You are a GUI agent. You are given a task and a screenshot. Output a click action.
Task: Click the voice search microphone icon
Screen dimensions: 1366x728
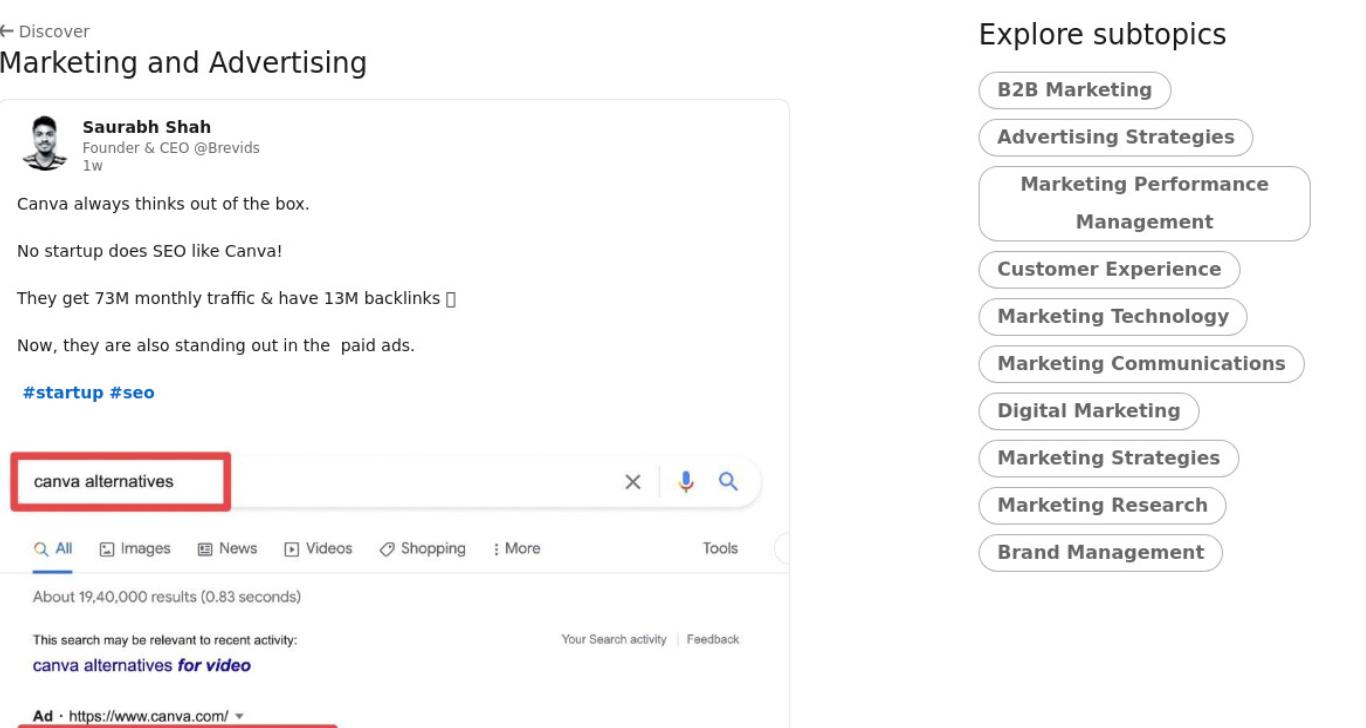tap(686, 482)
